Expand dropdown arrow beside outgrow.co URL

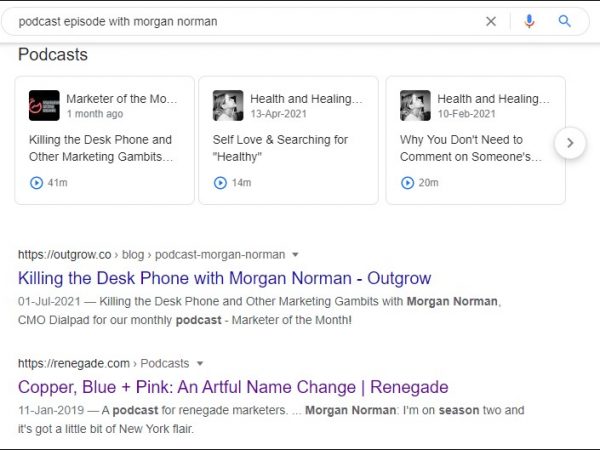(x=295, y=255)
